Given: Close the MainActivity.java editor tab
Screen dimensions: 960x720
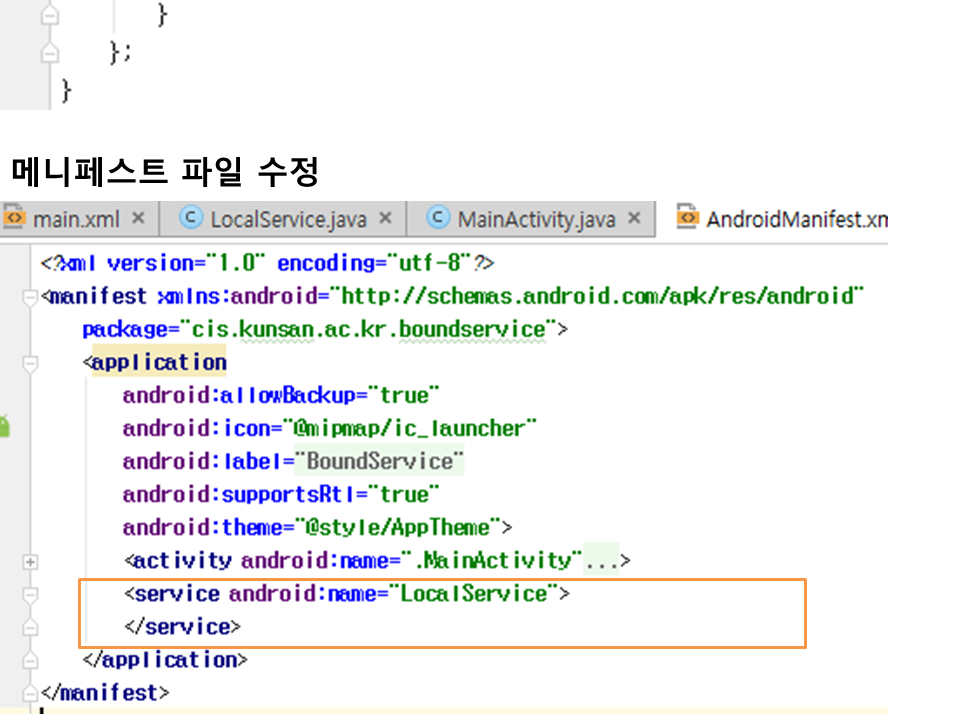Looking at the screenshot, I should tap(634, 218).
